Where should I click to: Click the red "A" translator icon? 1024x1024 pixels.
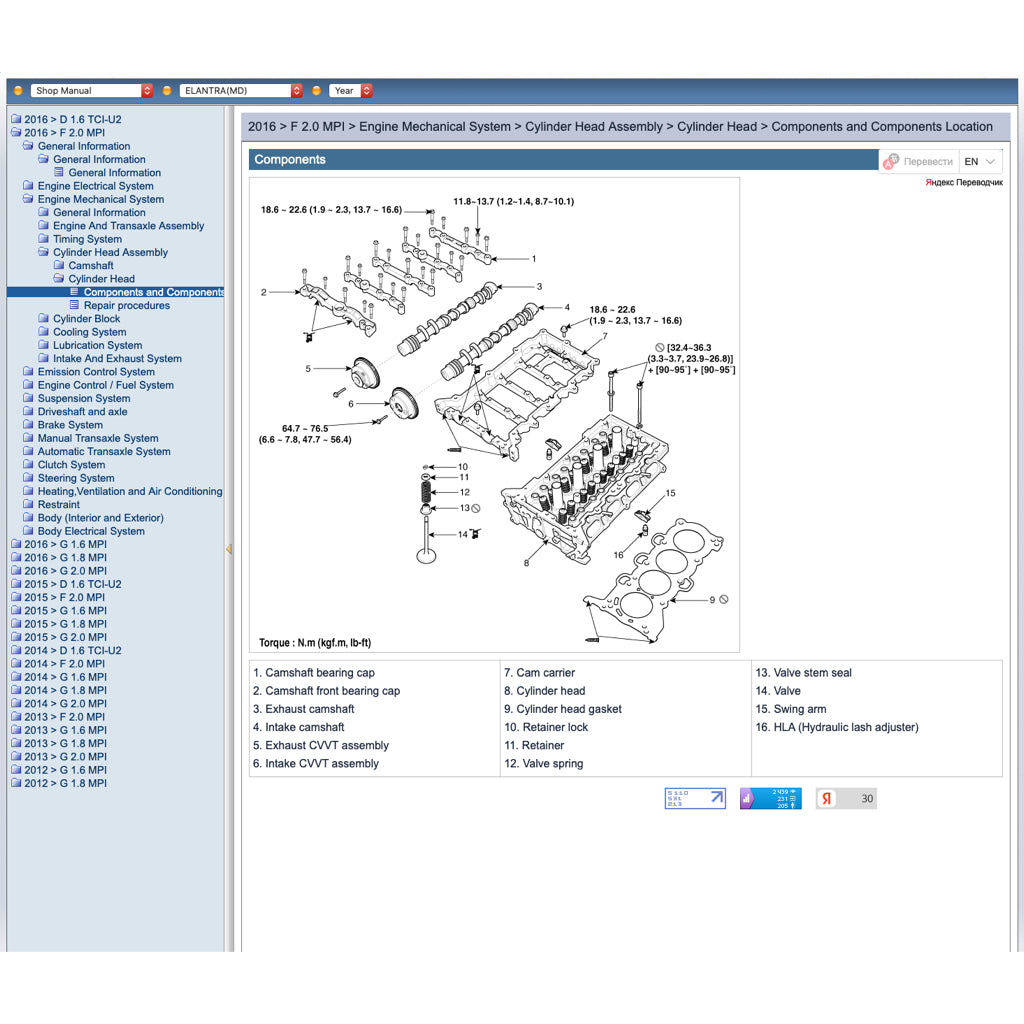coord(888,163)
